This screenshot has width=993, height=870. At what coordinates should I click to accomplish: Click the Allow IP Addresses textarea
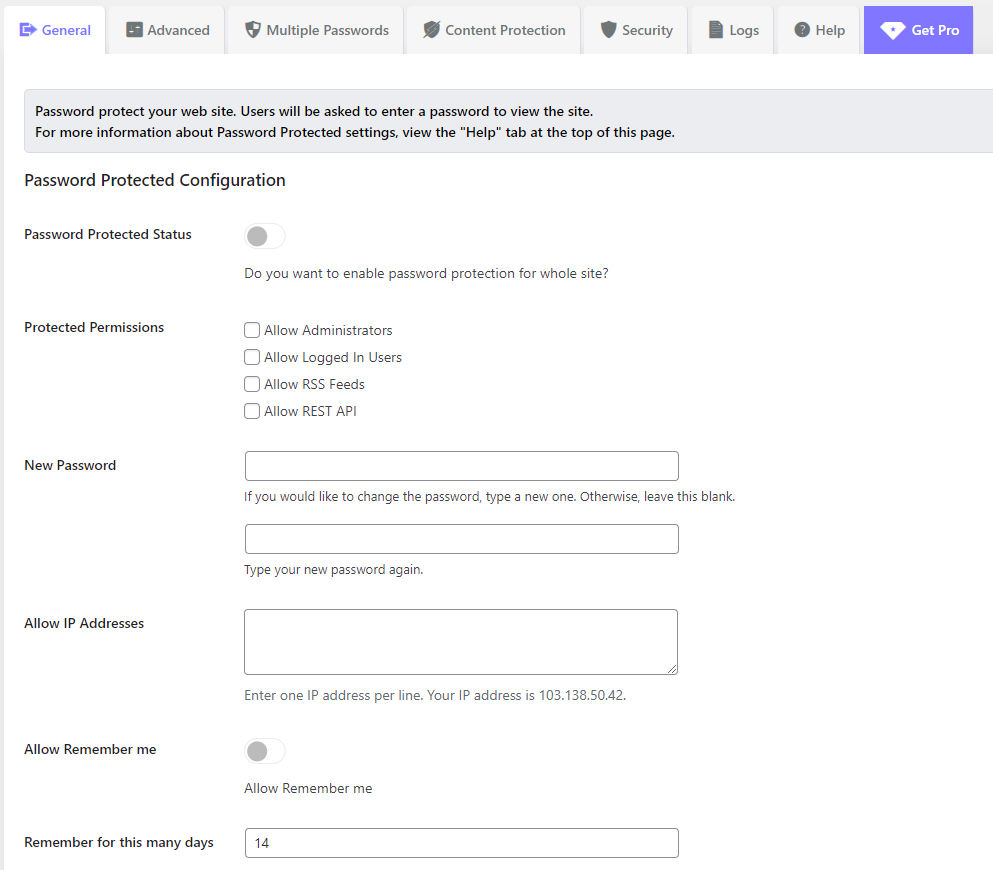(461, 642)
